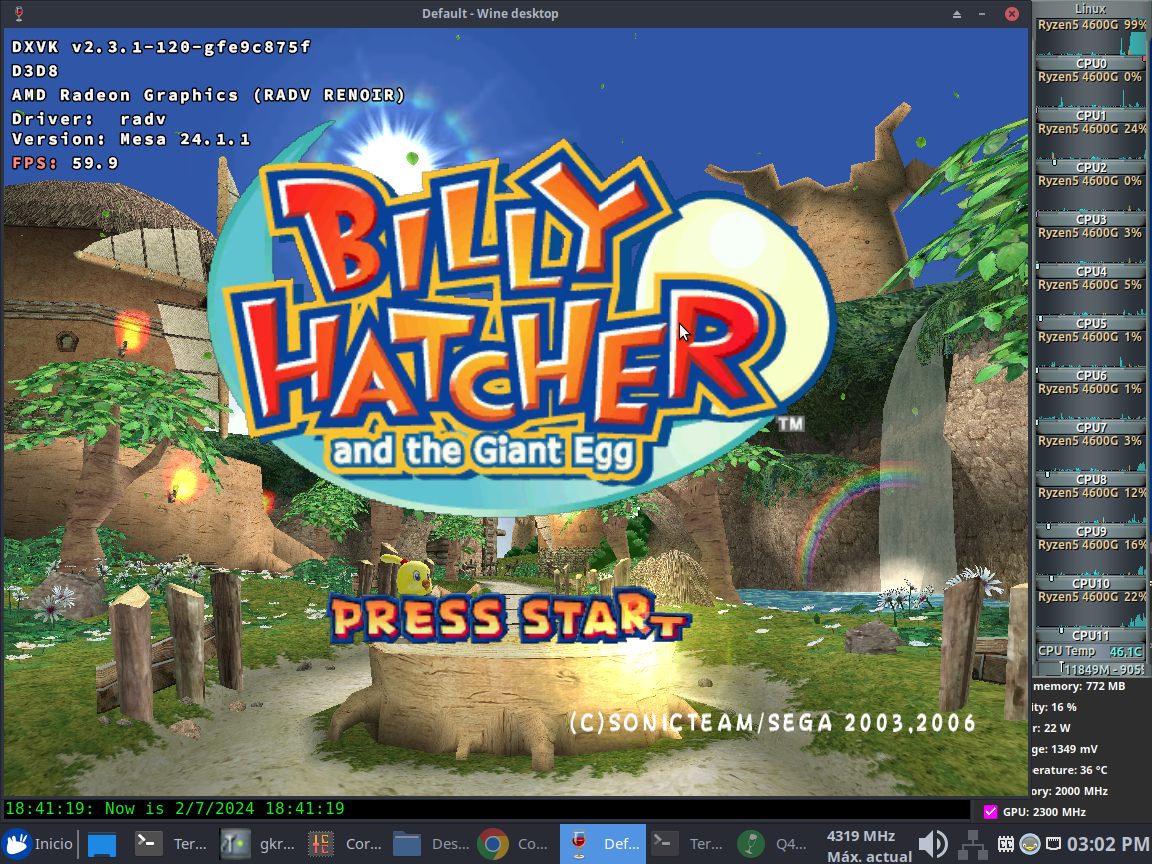Click the CPU Temp sensor reading
1152x864 pixels.
(1090, 651)
